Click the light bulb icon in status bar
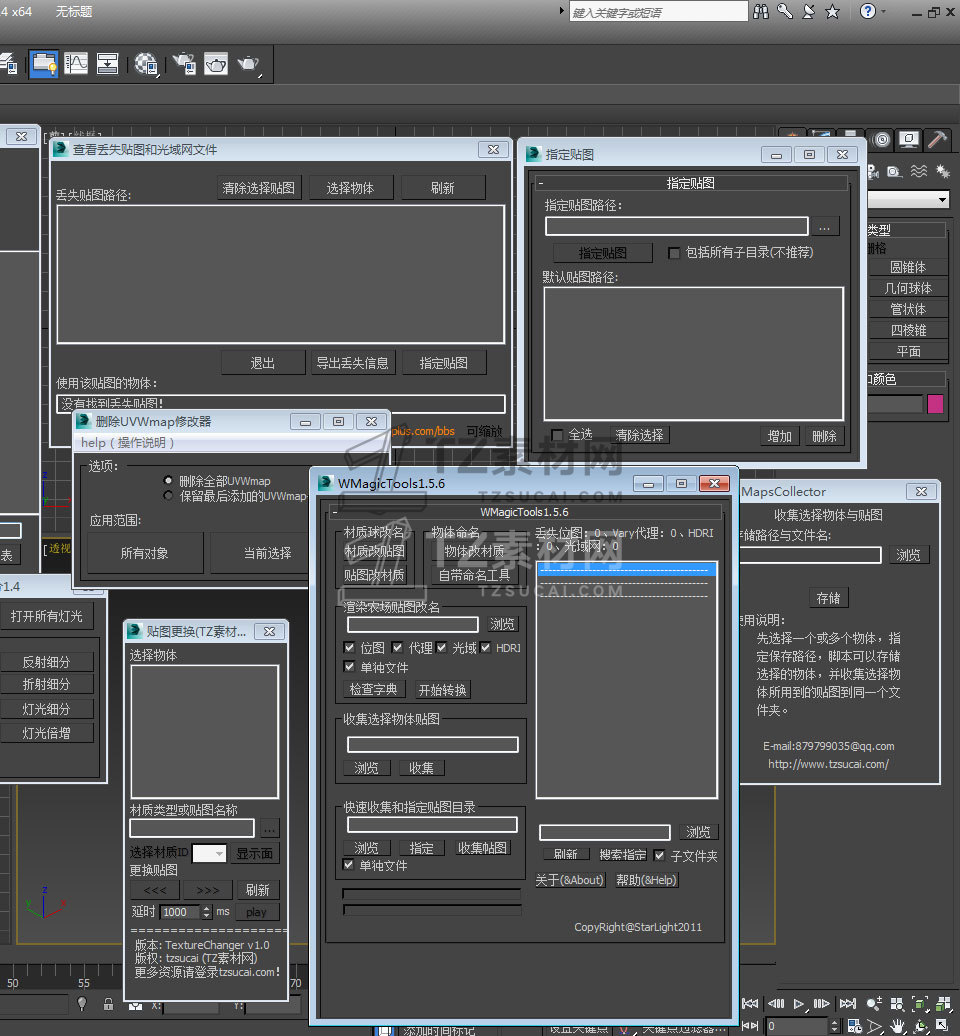Screen dimensions: 960x1036 82,1004
